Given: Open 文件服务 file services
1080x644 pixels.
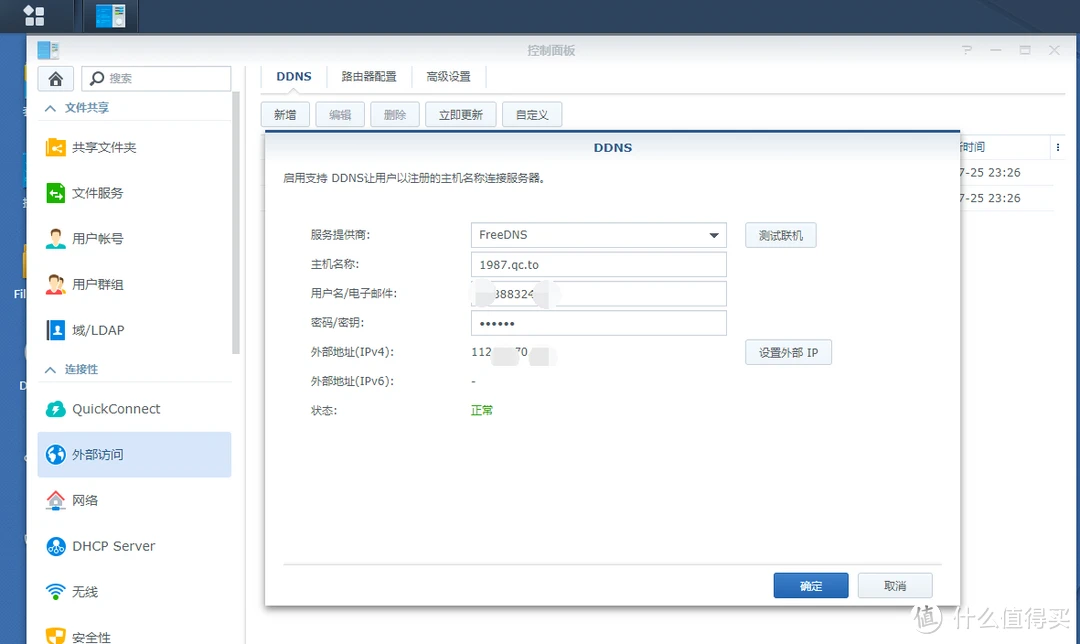Looking at the screenshot, I should (97, 193).
